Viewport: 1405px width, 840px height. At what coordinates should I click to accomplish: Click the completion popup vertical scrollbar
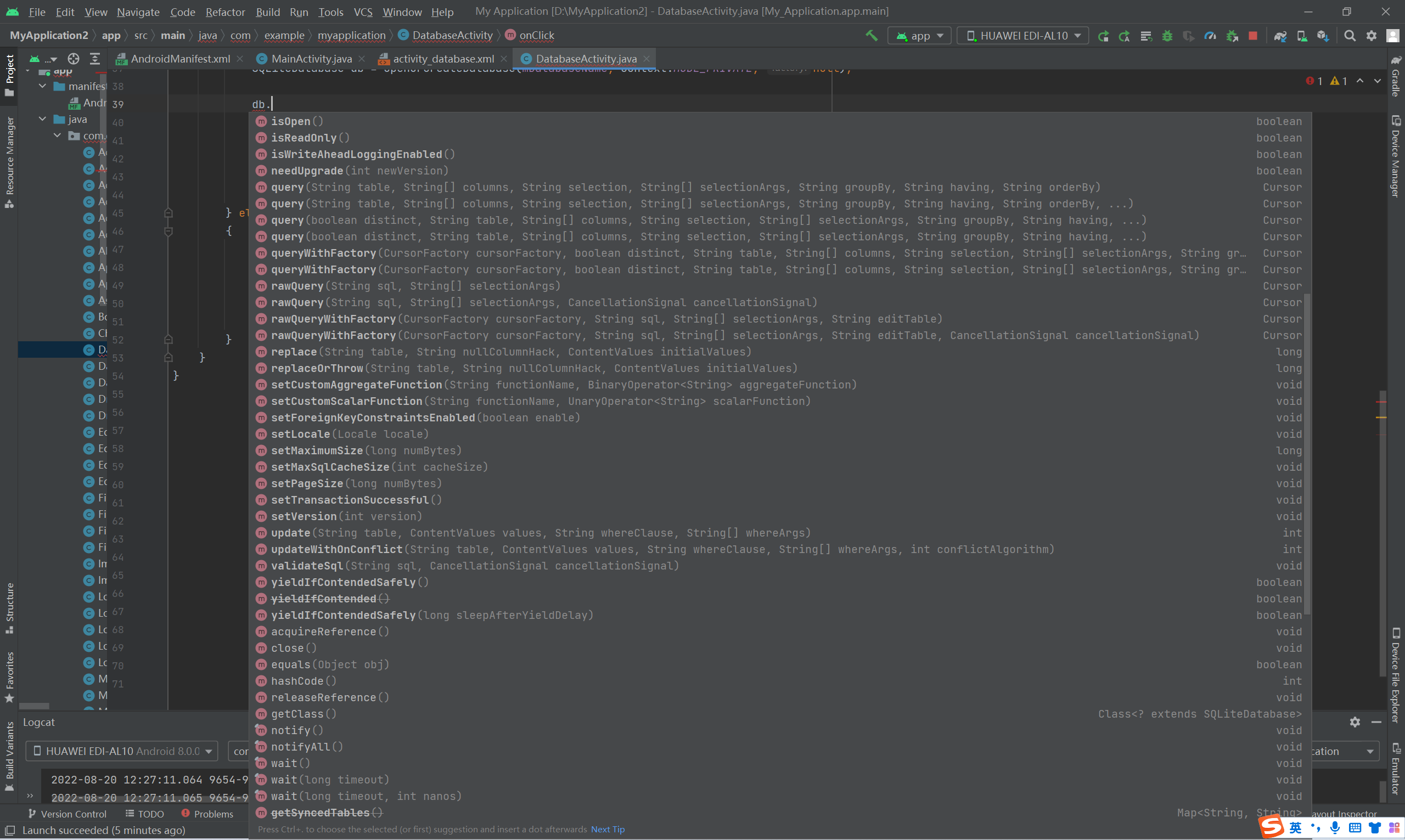pos(1307,453)
